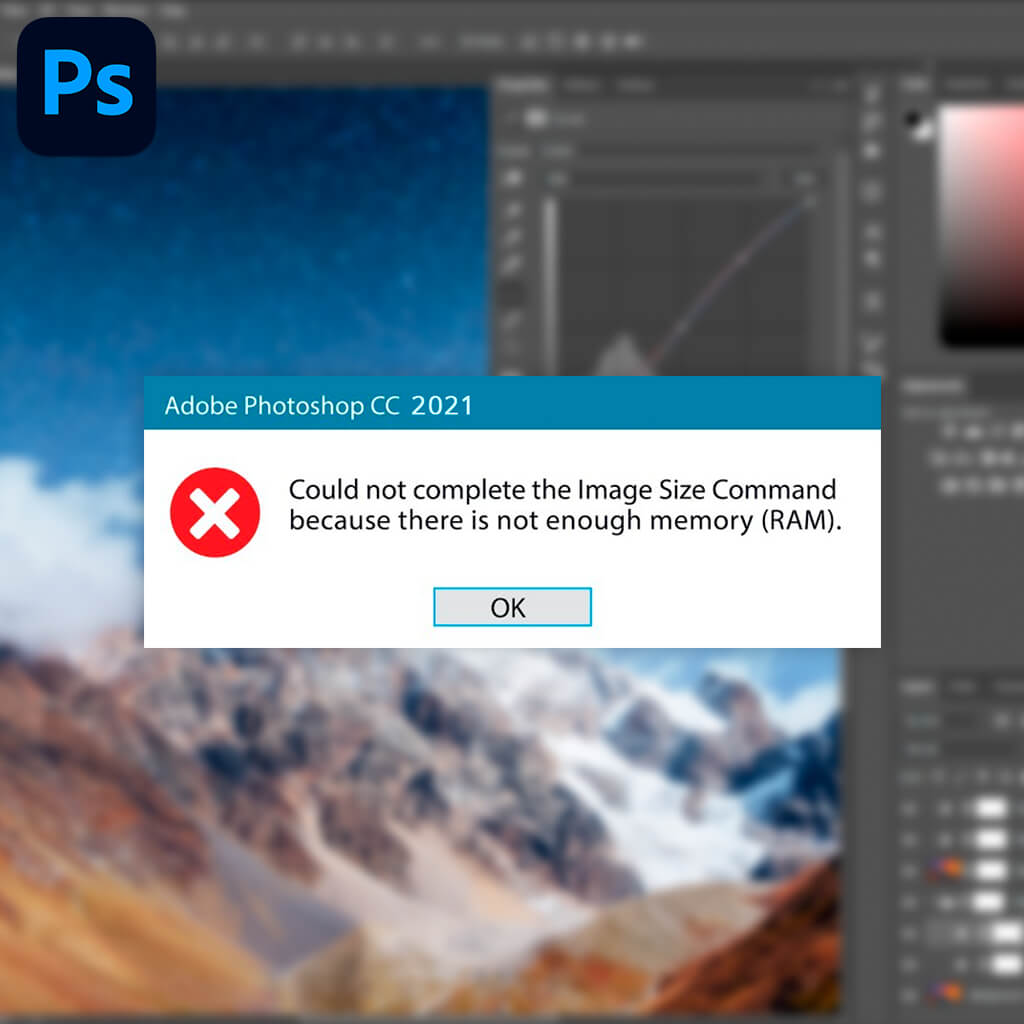This screenshot has height=1024, width=1024.
Task: Click the red X error icon
Action: click(x=215, y=512)
